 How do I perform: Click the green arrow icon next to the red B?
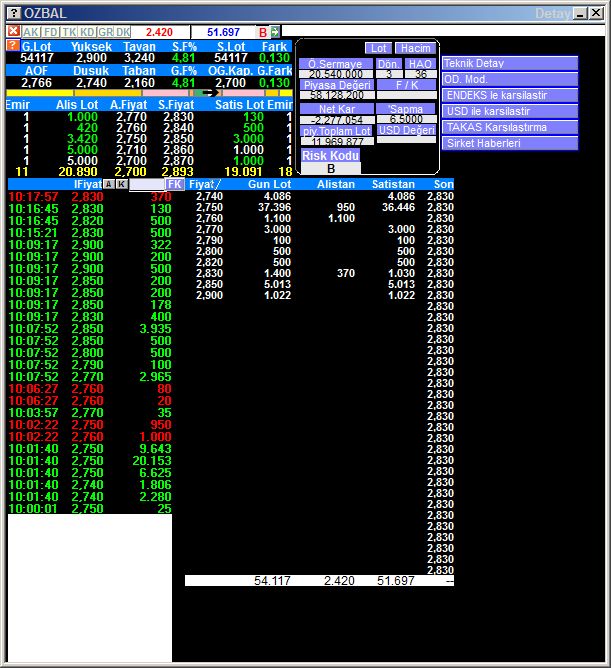coord(275,32)
